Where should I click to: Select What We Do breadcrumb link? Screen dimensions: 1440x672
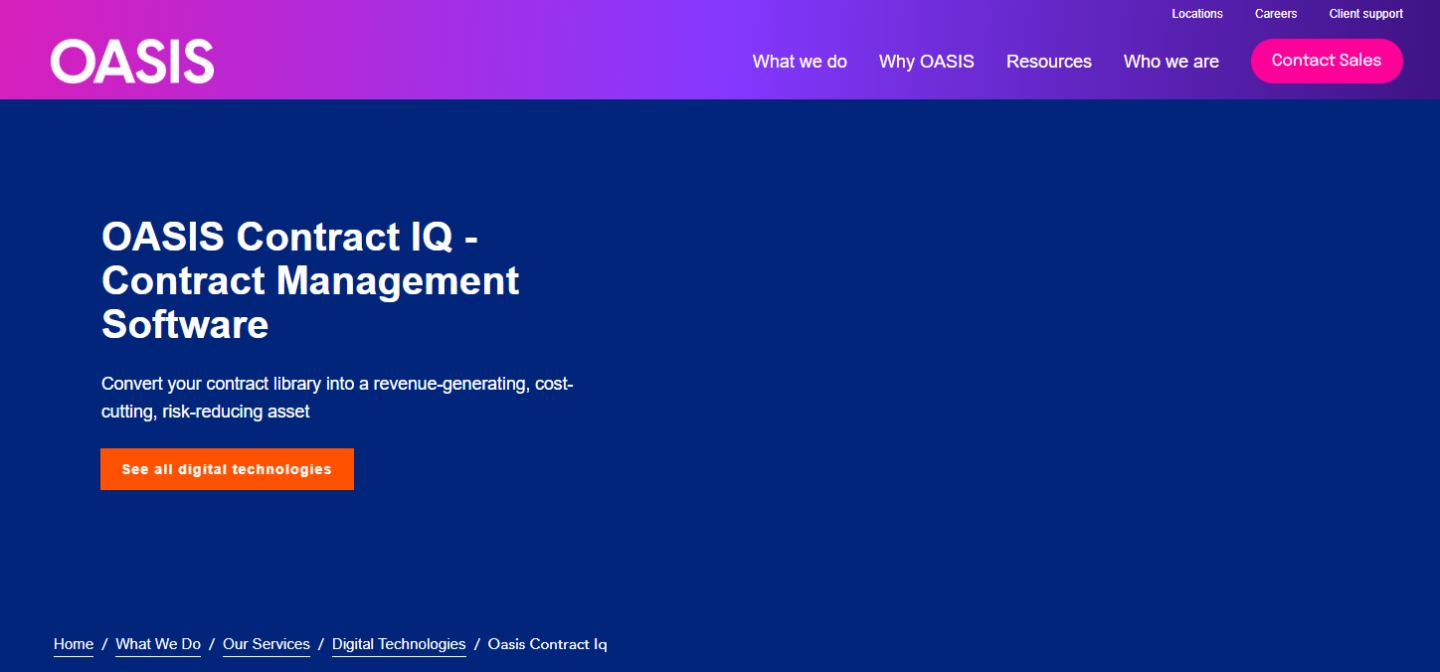pyautogui.click(x=158, y=645)
